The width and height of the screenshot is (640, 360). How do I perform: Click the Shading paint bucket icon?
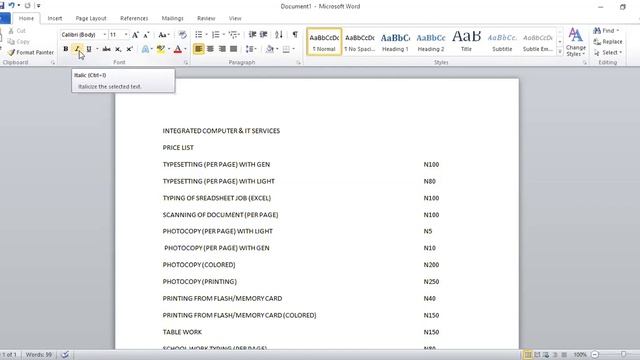(269, 49)
